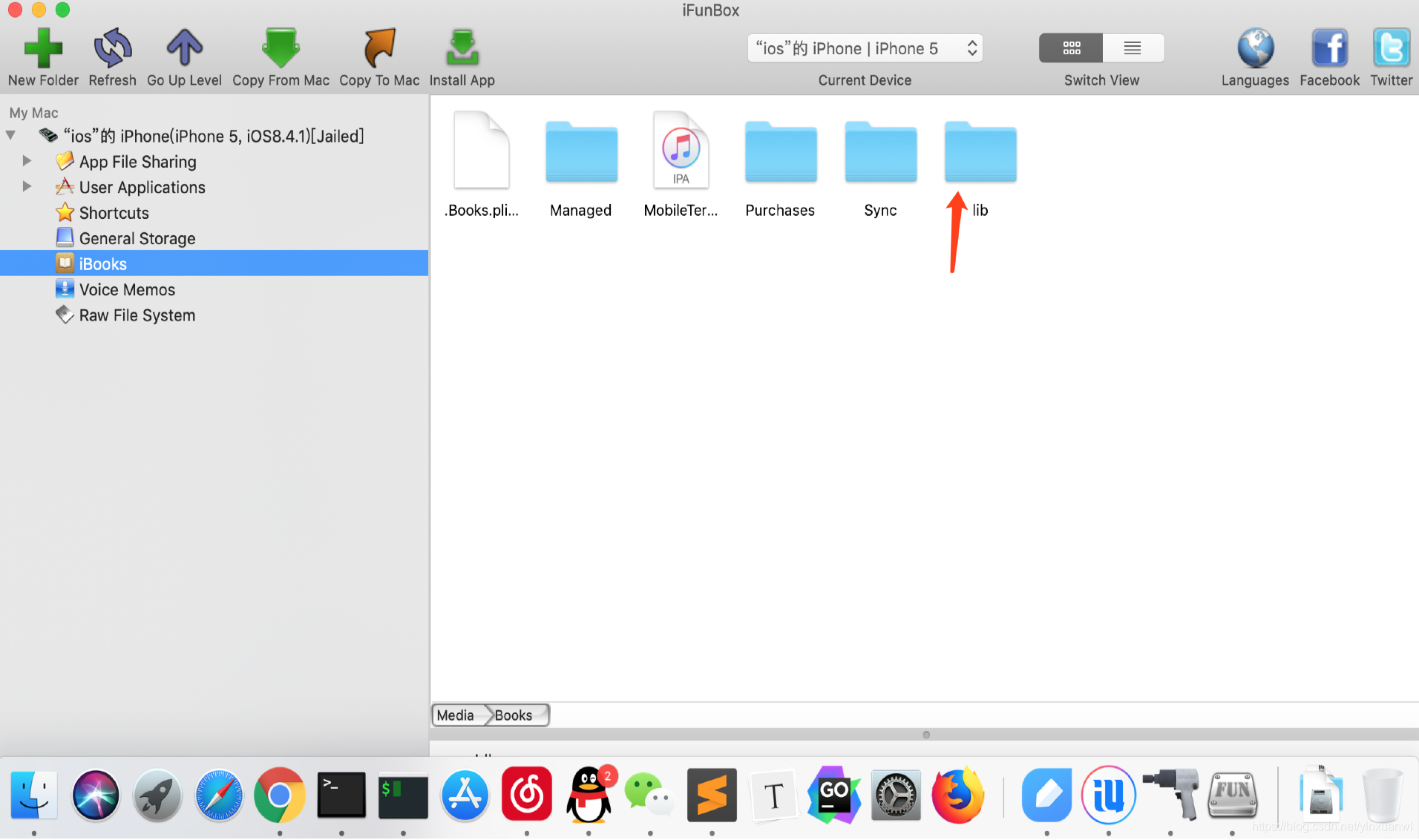Image resolution: width=1419 pixels, height=840 pixels.
Task: Collapse the iPhone device tree node
Action: point(10,136)
